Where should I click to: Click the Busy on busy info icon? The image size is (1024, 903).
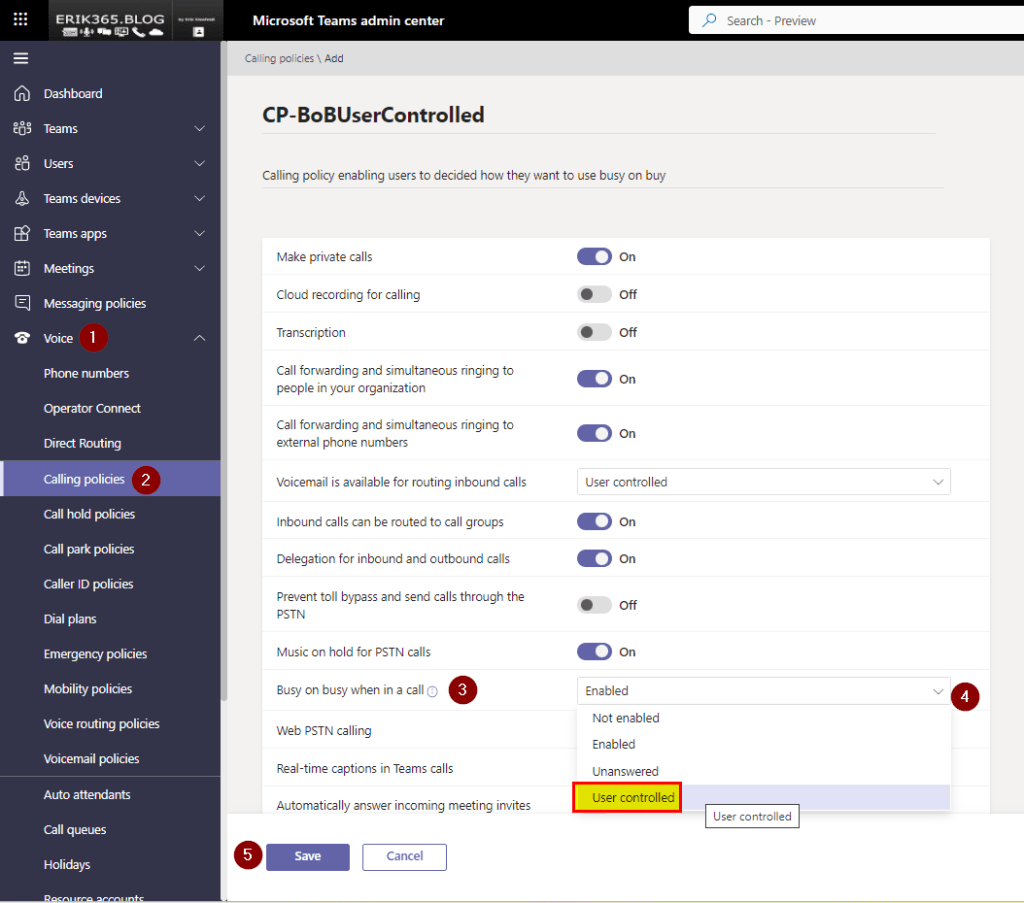click(x=433, y=691)
